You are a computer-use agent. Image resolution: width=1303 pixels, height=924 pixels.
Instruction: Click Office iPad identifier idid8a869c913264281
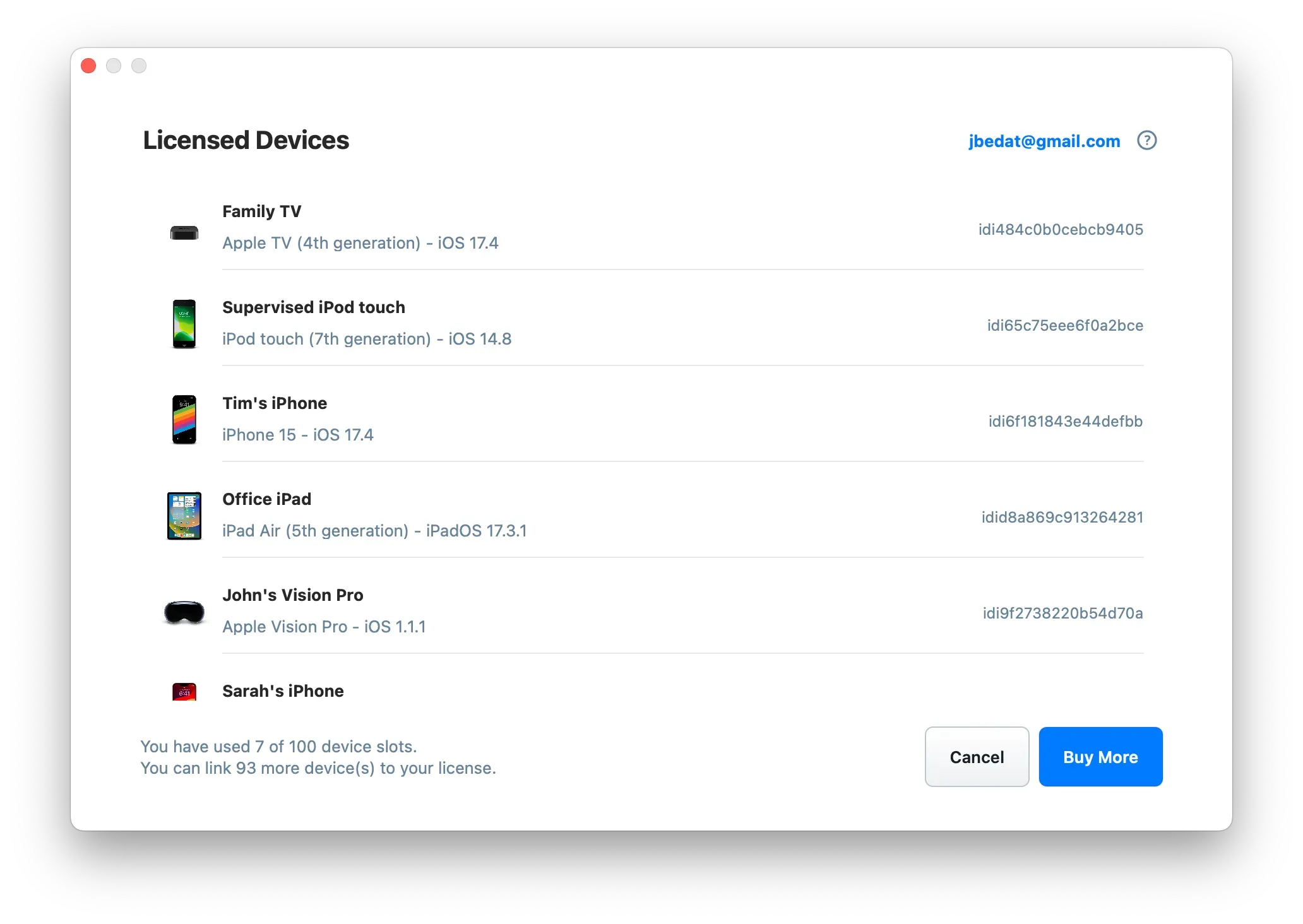click(x=1062, y=517)
